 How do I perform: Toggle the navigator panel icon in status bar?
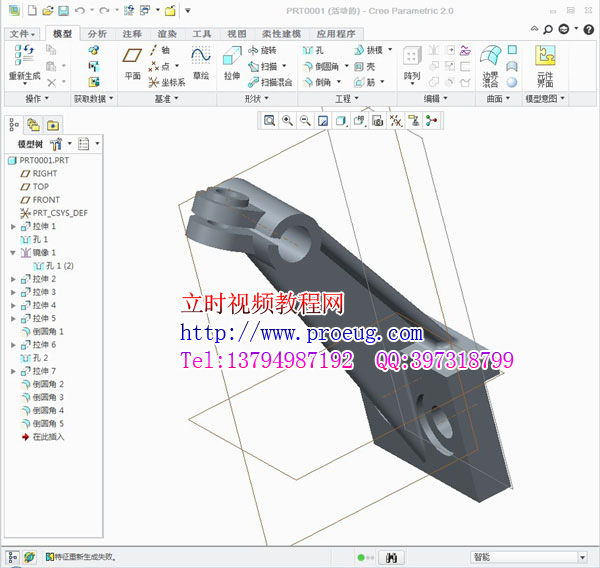pyautogui.click(x=12, y=557)
